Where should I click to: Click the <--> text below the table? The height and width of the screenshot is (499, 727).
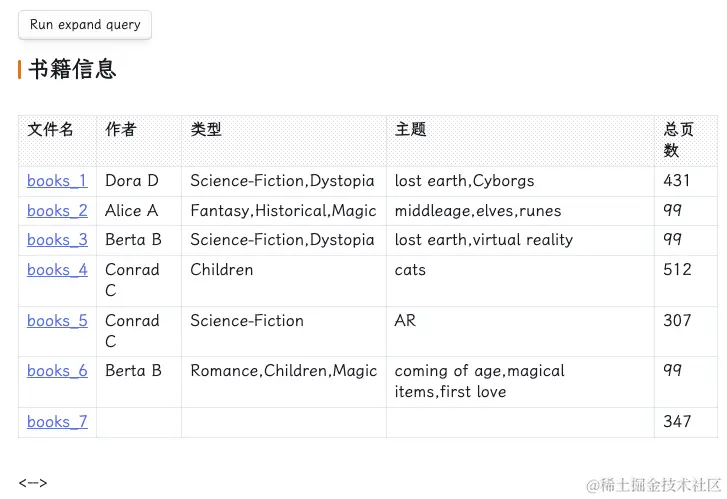pyautogui.click(x=33, y=483)
